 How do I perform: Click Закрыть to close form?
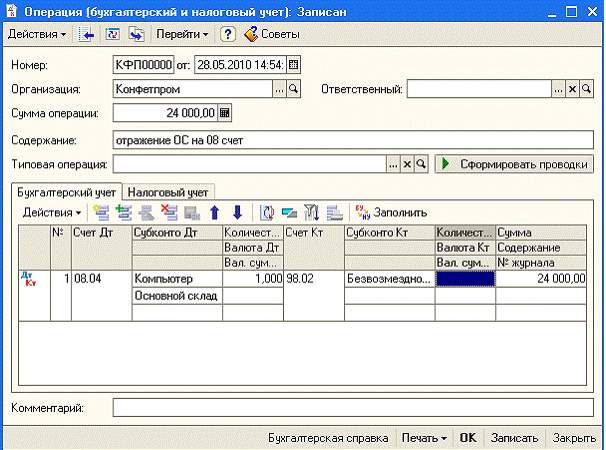(x=574, y=438)
